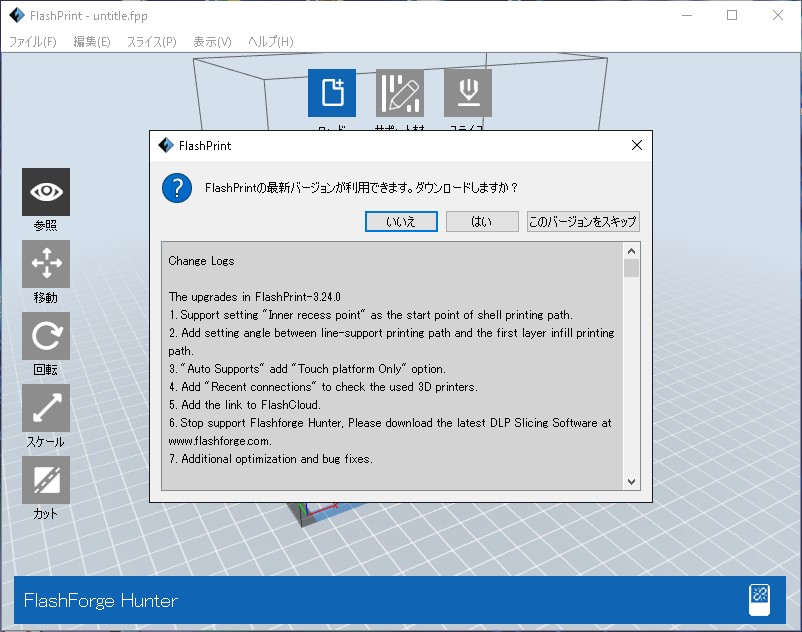Select the 移動 move tool
This screenshot has height=632, width=802.
pyautogui.click(x=46, y=264)
